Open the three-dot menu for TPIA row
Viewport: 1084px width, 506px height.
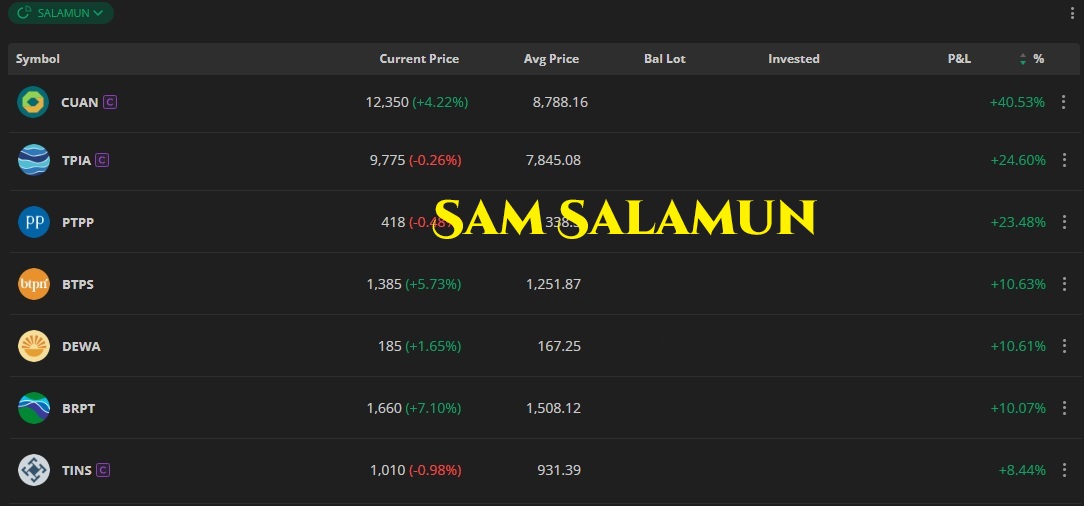(1064, 160)
